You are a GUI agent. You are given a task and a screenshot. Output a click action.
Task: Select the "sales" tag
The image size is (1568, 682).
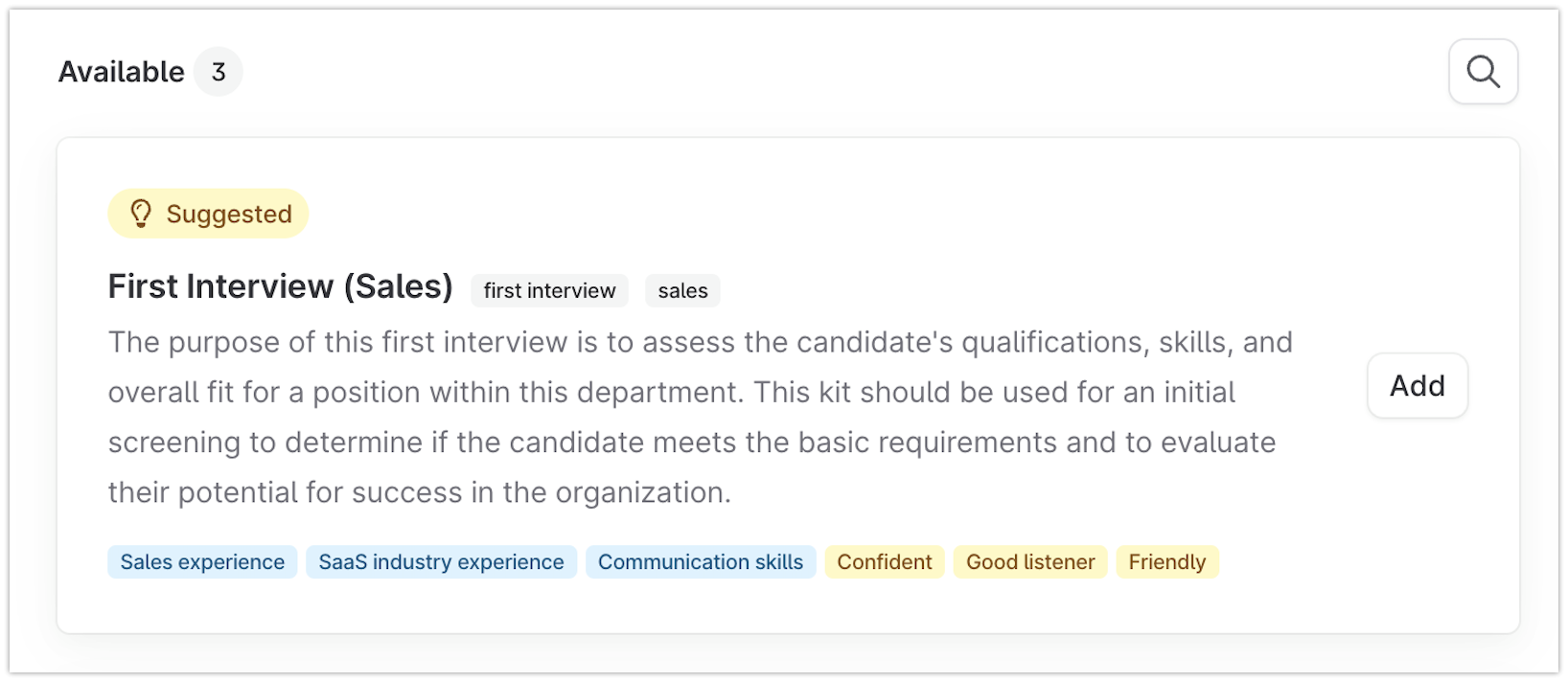click(x=682, y=290)
